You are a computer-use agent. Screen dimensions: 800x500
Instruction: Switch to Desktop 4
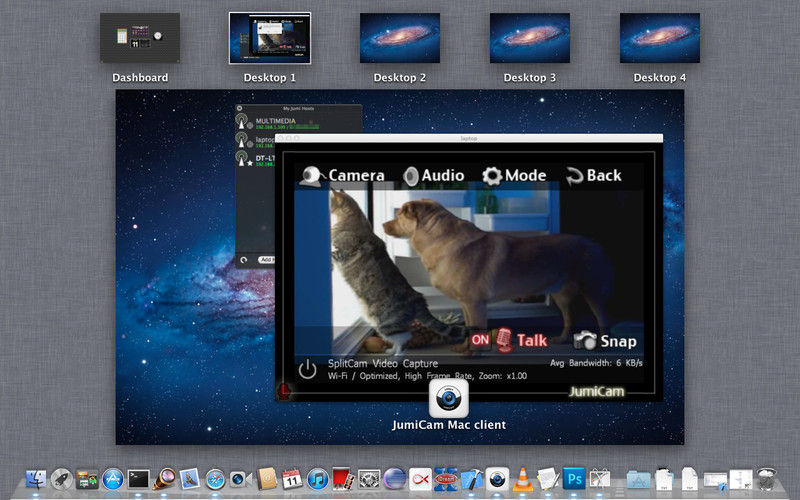point(660,38)
